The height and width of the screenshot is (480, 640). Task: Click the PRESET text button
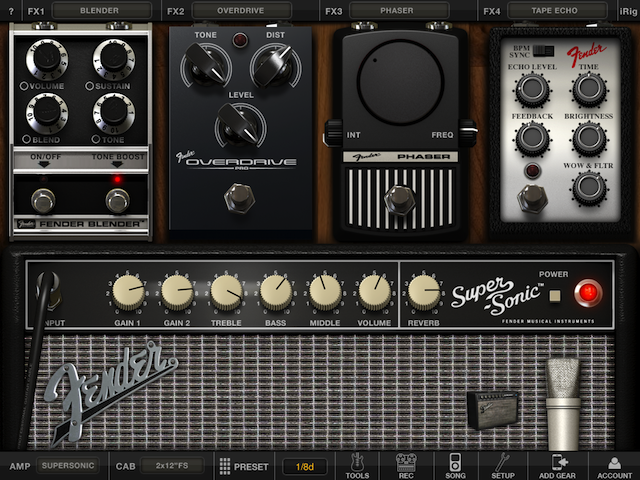251,467
